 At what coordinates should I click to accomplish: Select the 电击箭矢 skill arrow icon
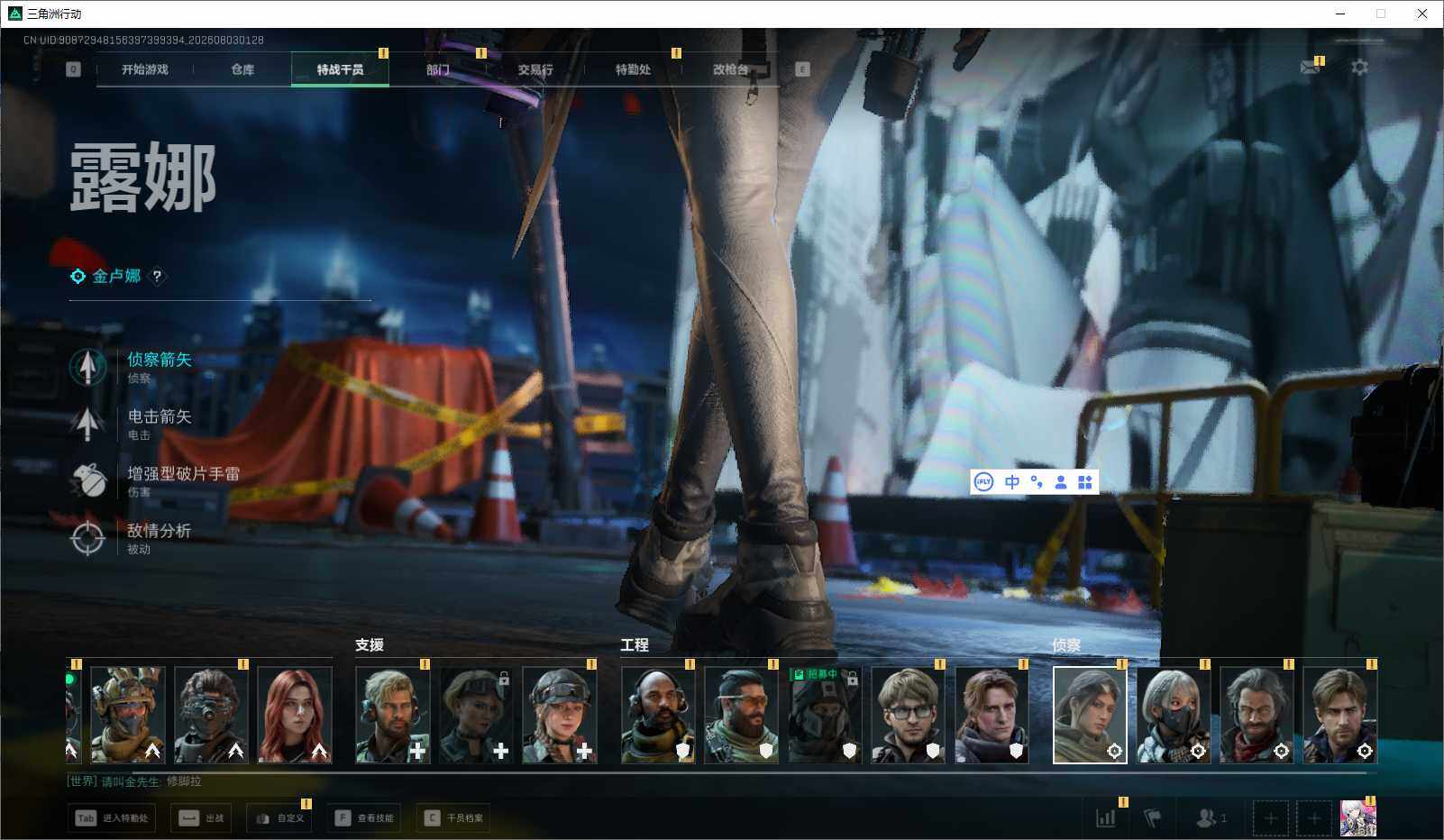click(87, 424)
